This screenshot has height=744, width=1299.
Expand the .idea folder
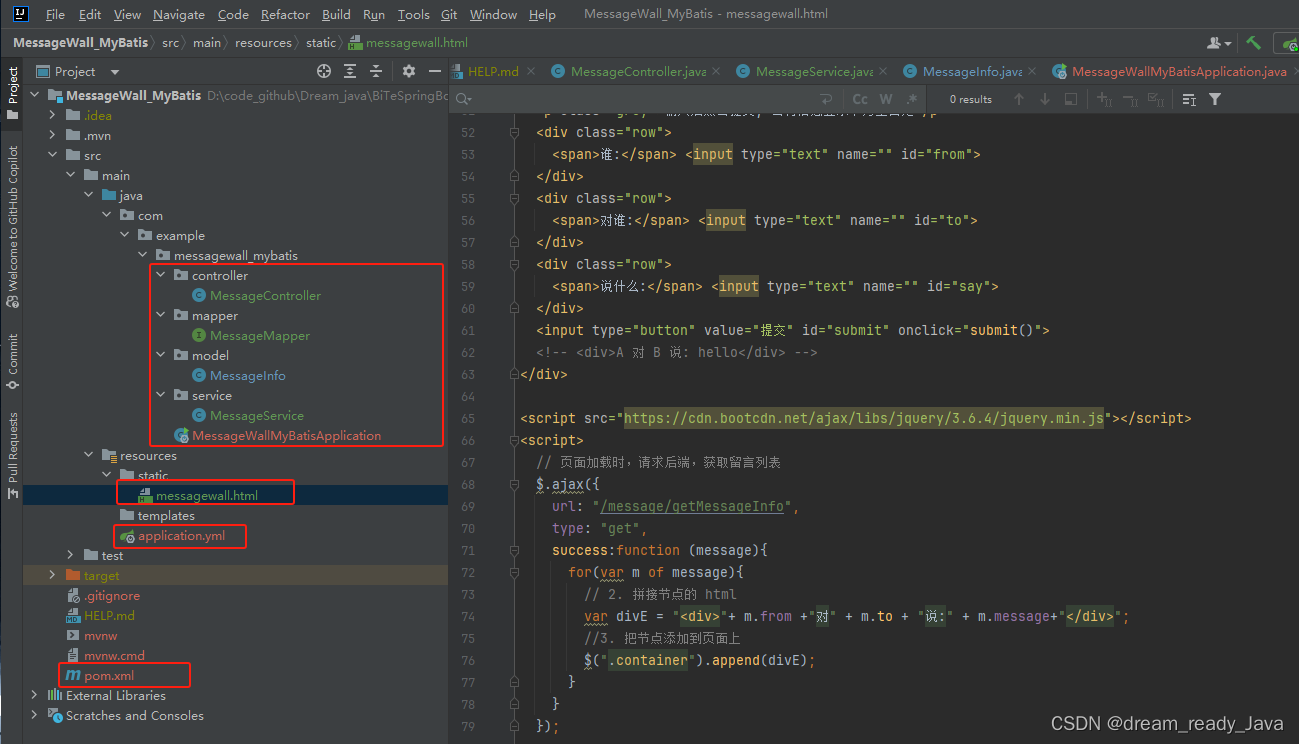click(x=54, y=115)
